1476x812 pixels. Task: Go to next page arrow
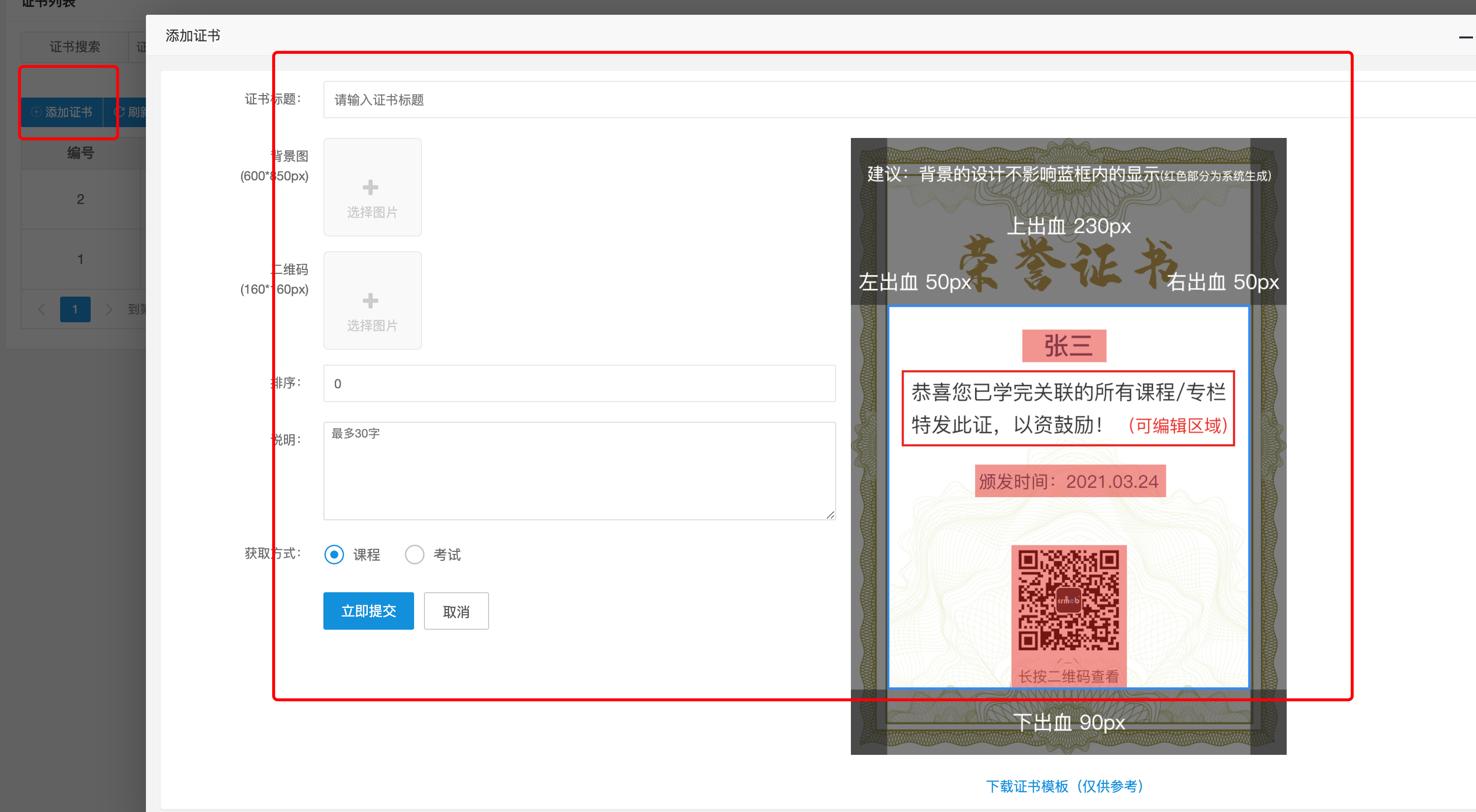click(109, 309)
